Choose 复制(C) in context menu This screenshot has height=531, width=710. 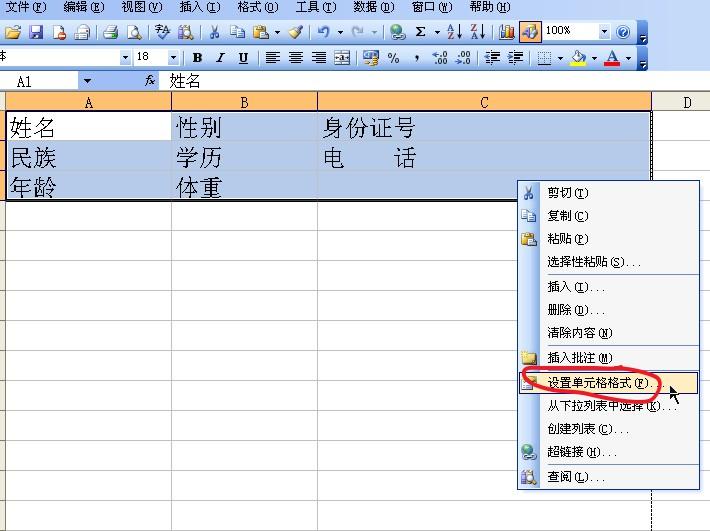click(x=608, y=216)
